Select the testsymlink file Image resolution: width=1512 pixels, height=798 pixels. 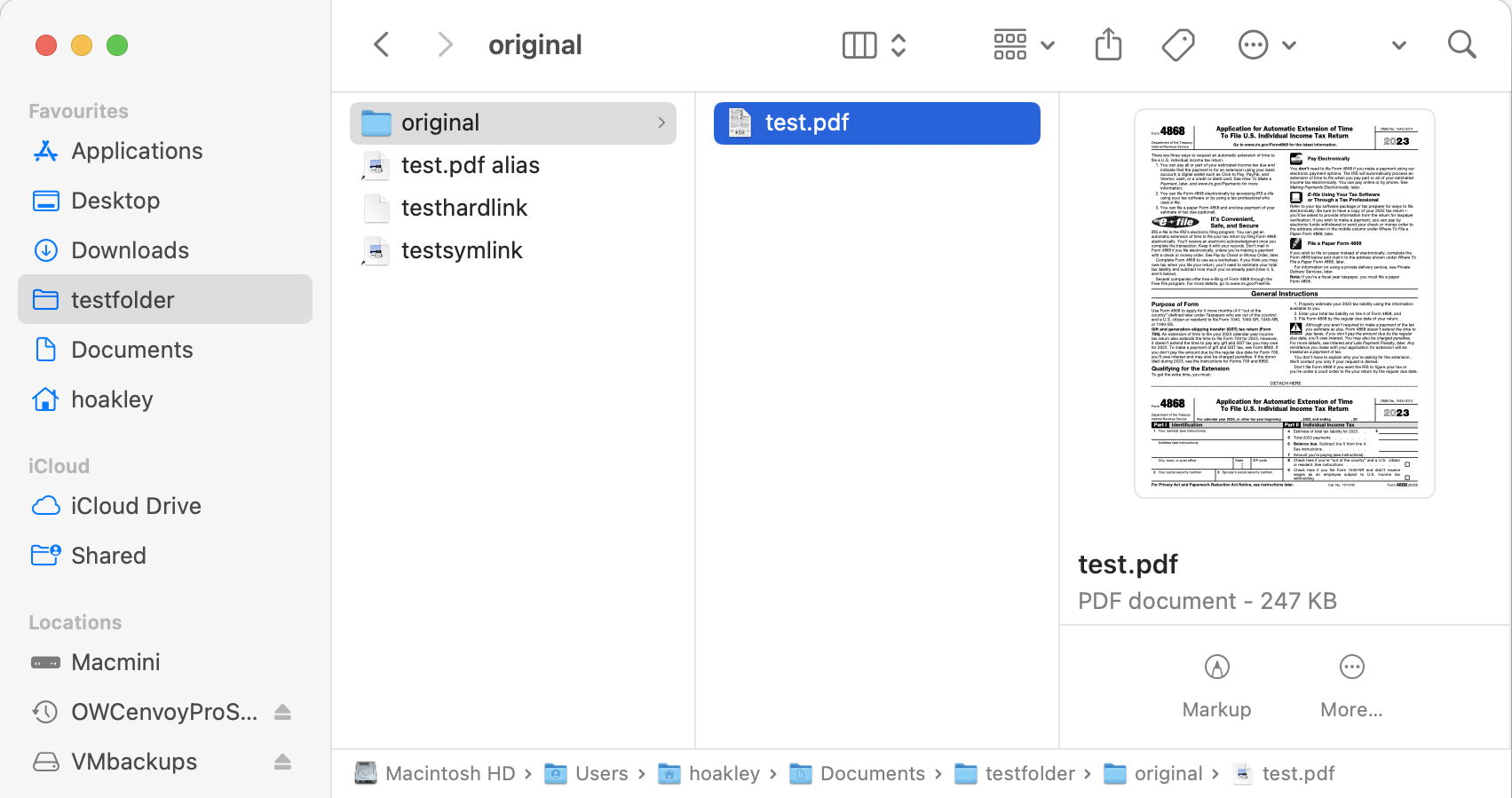click(462, 250)
